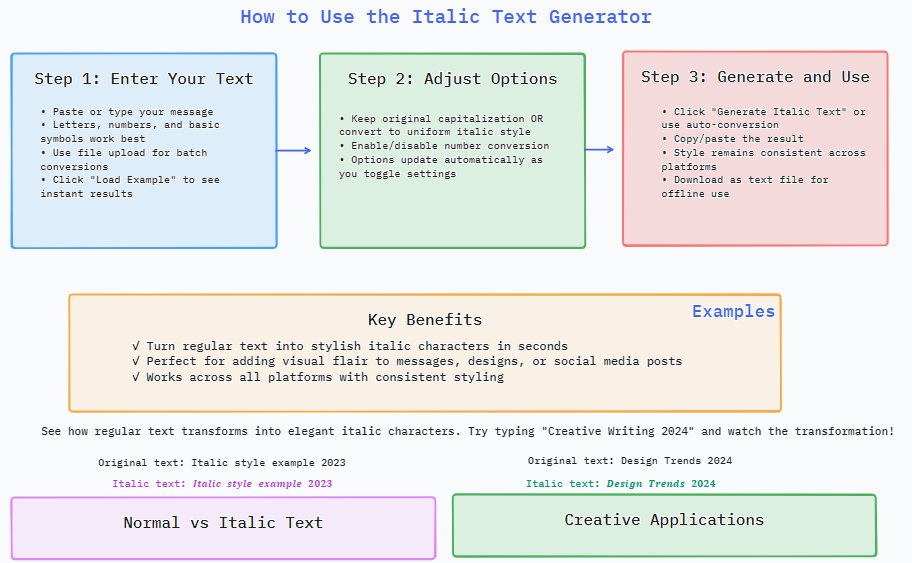Open the Examples link
The height and width of the screenshot is (563, 912).
pyautogui.click(x=733, y=312)
